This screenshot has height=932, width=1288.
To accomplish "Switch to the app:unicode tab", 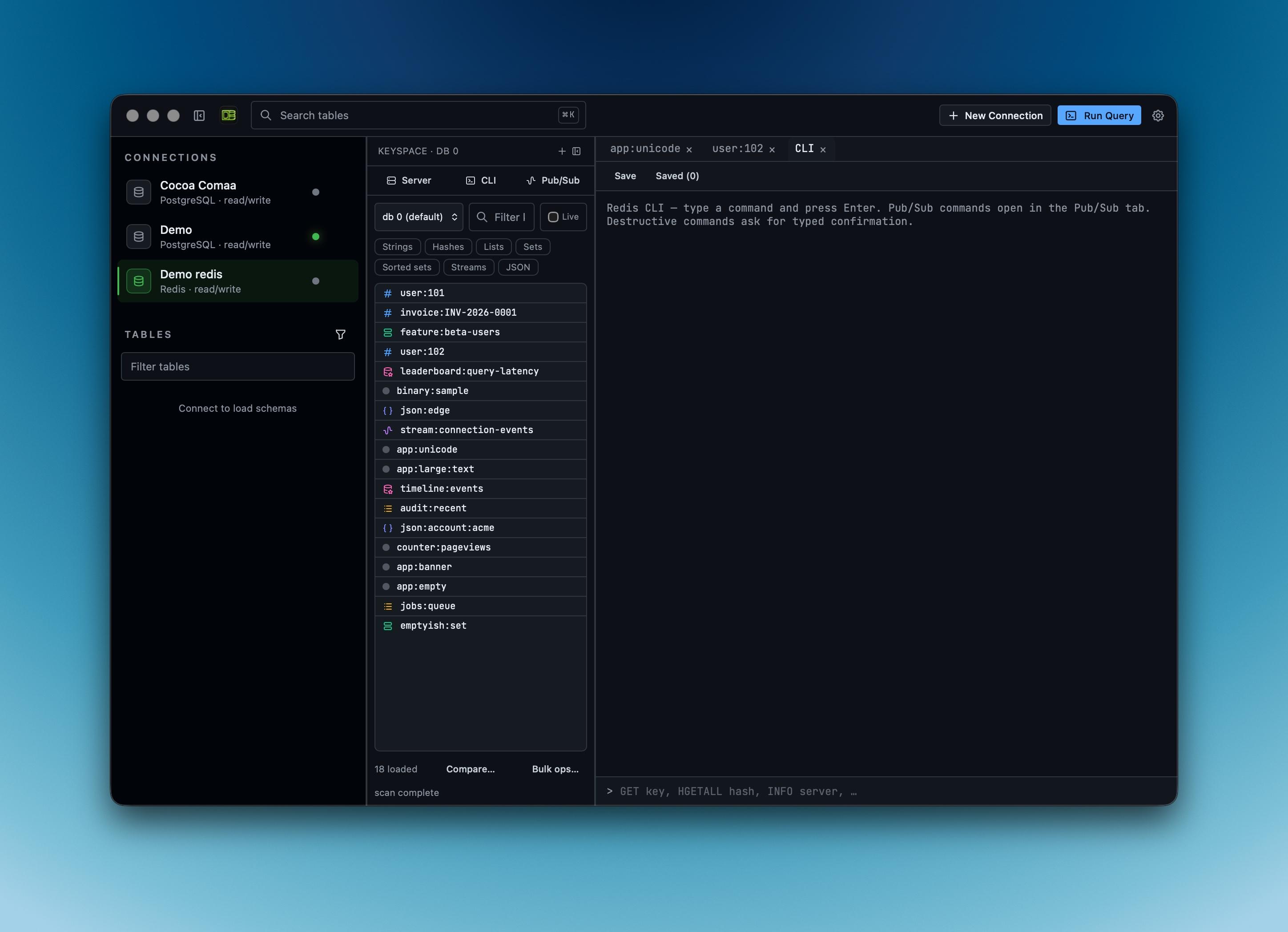I will [644, 148].
